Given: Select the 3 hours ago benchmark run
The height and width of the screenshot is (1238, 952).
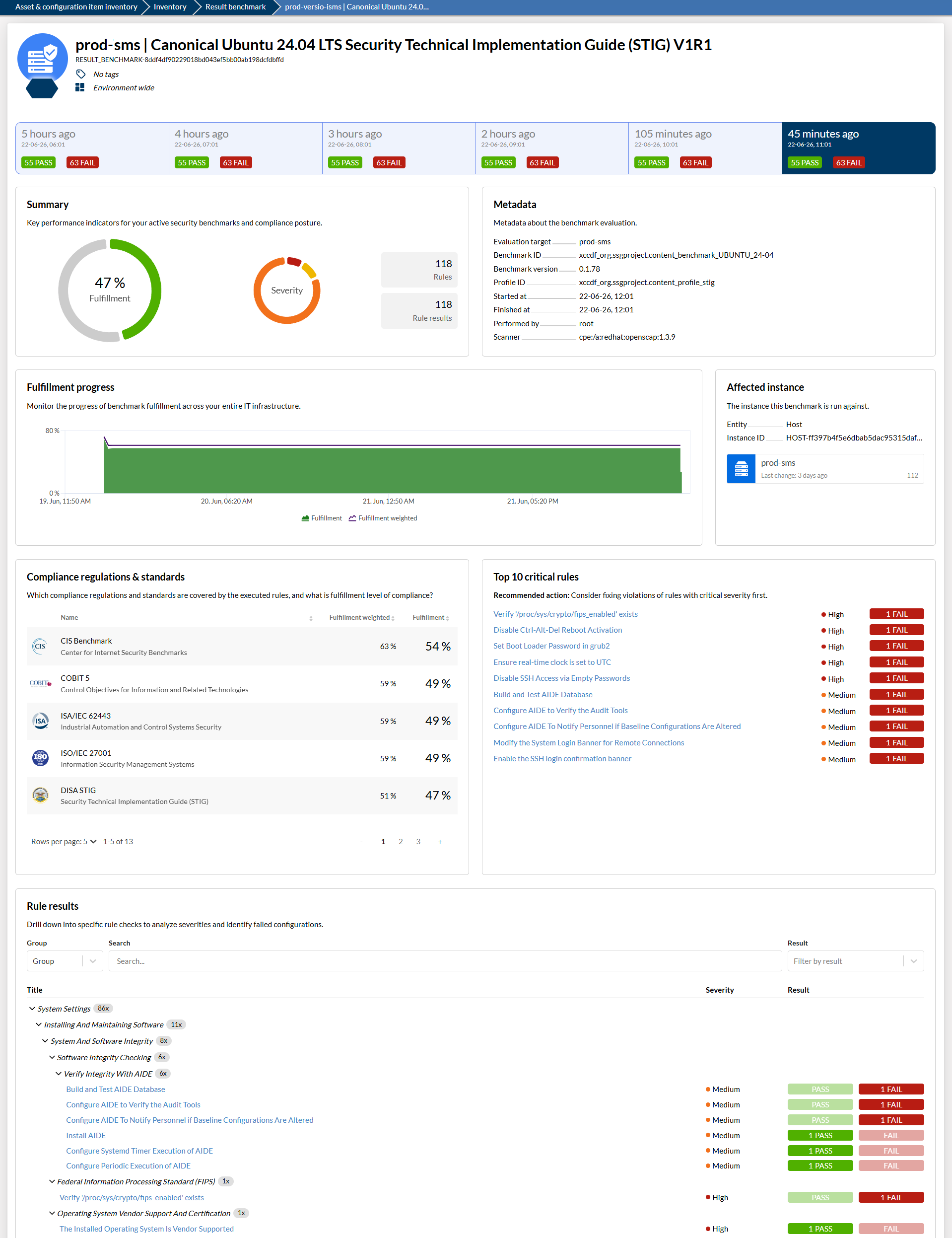Looking at the screenshot, I should coord(399,148).
